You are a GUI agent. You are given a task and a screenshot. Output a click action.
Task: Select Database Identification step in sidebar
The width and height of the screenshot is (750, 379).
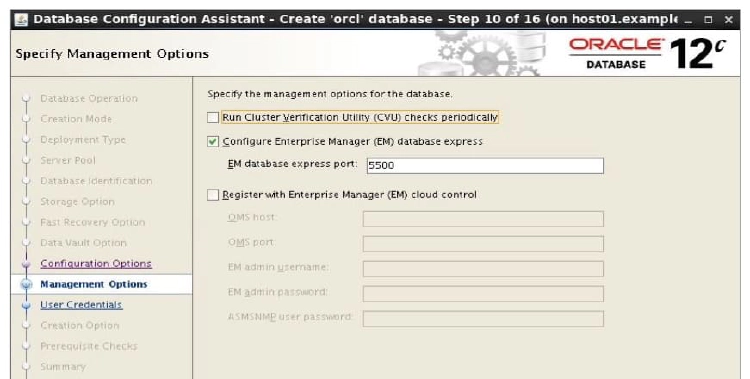tap(96, 181)
